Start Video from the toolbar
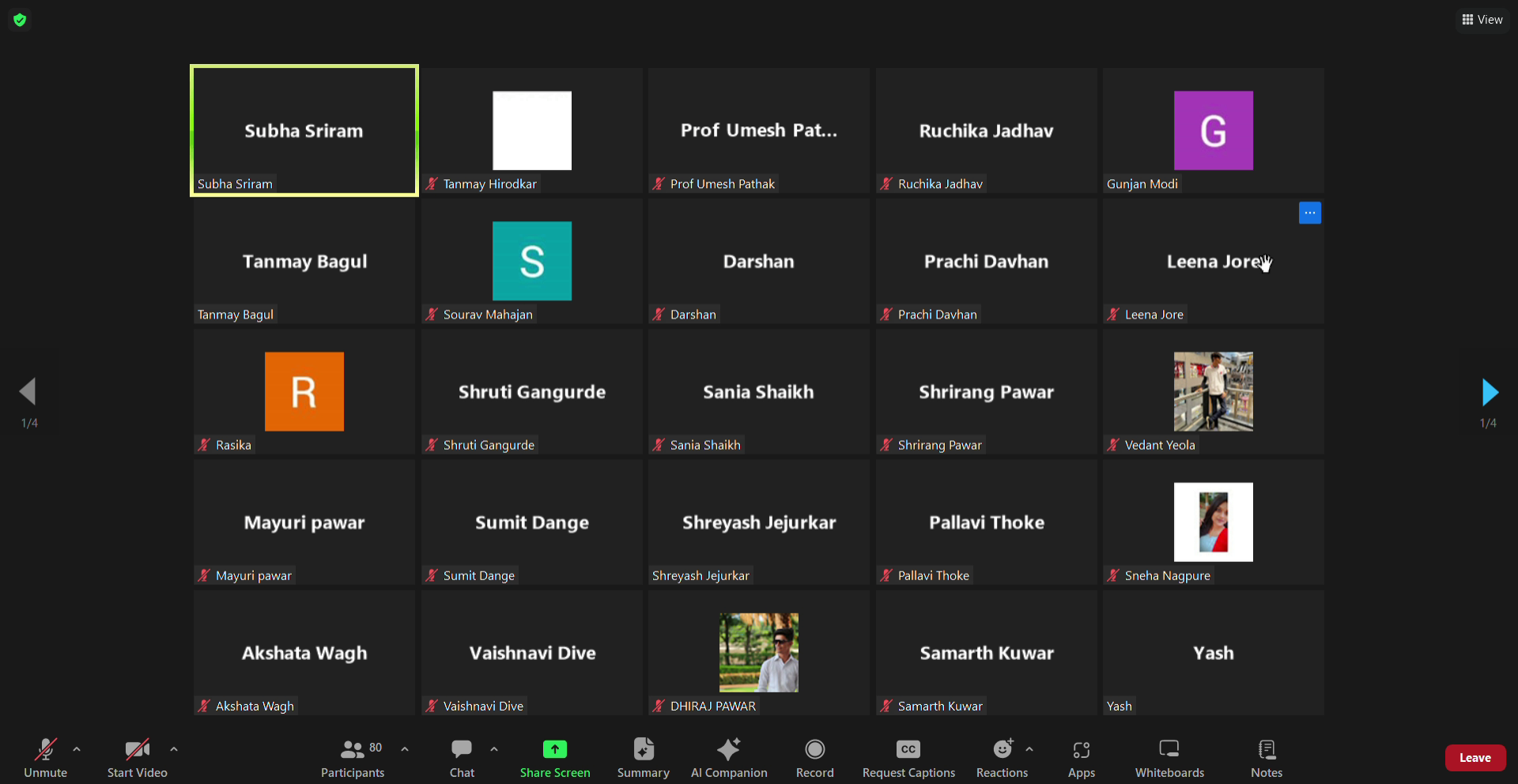The image size is (1518, 784). (x=137, y=758)
